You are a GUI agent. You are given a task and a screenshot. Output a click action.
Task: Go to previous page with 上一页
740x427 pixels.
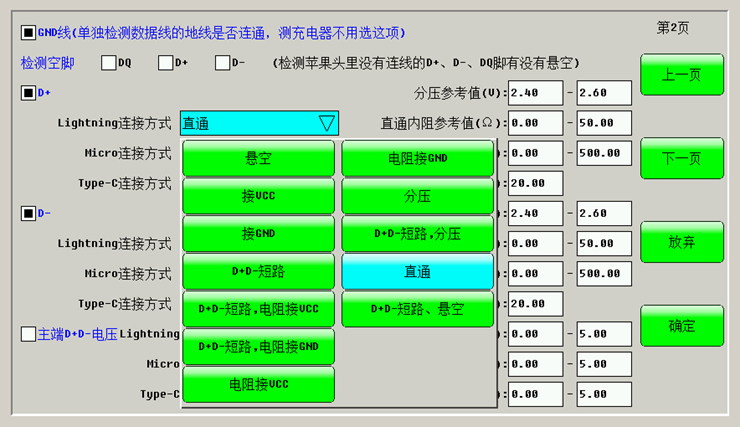[681, 75]
